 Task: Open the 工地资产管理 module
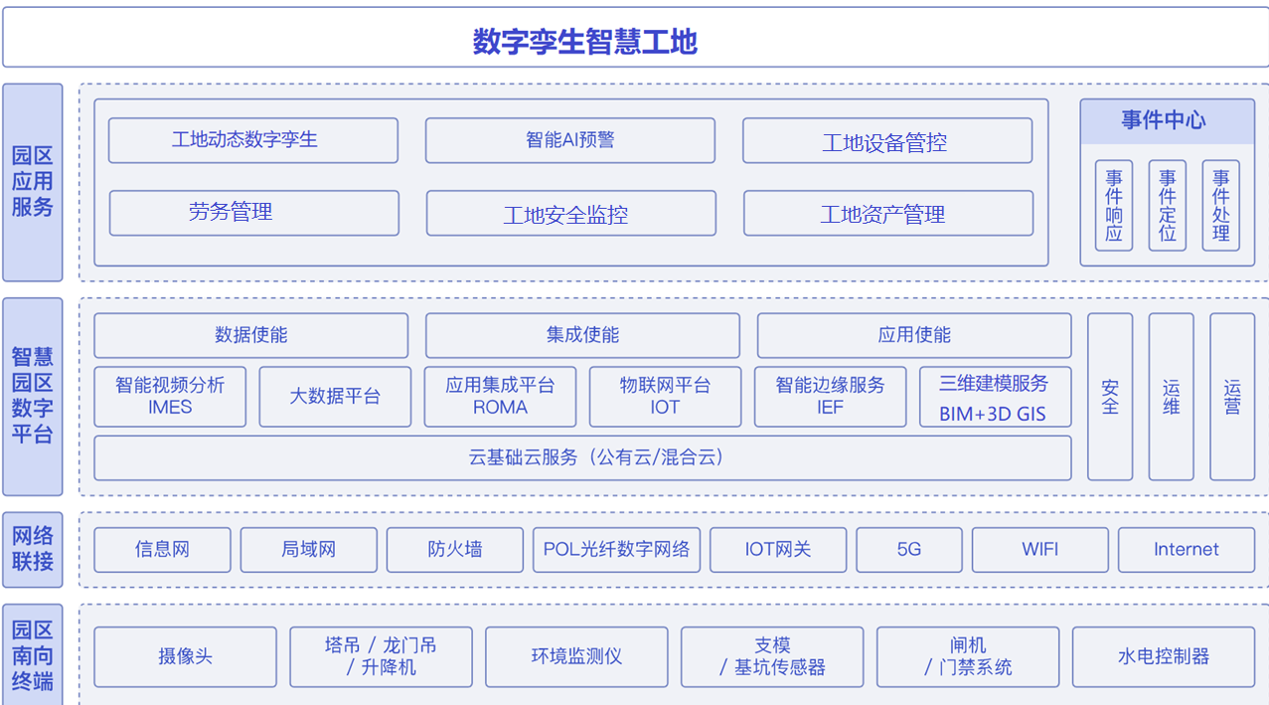tap(888, 213)
